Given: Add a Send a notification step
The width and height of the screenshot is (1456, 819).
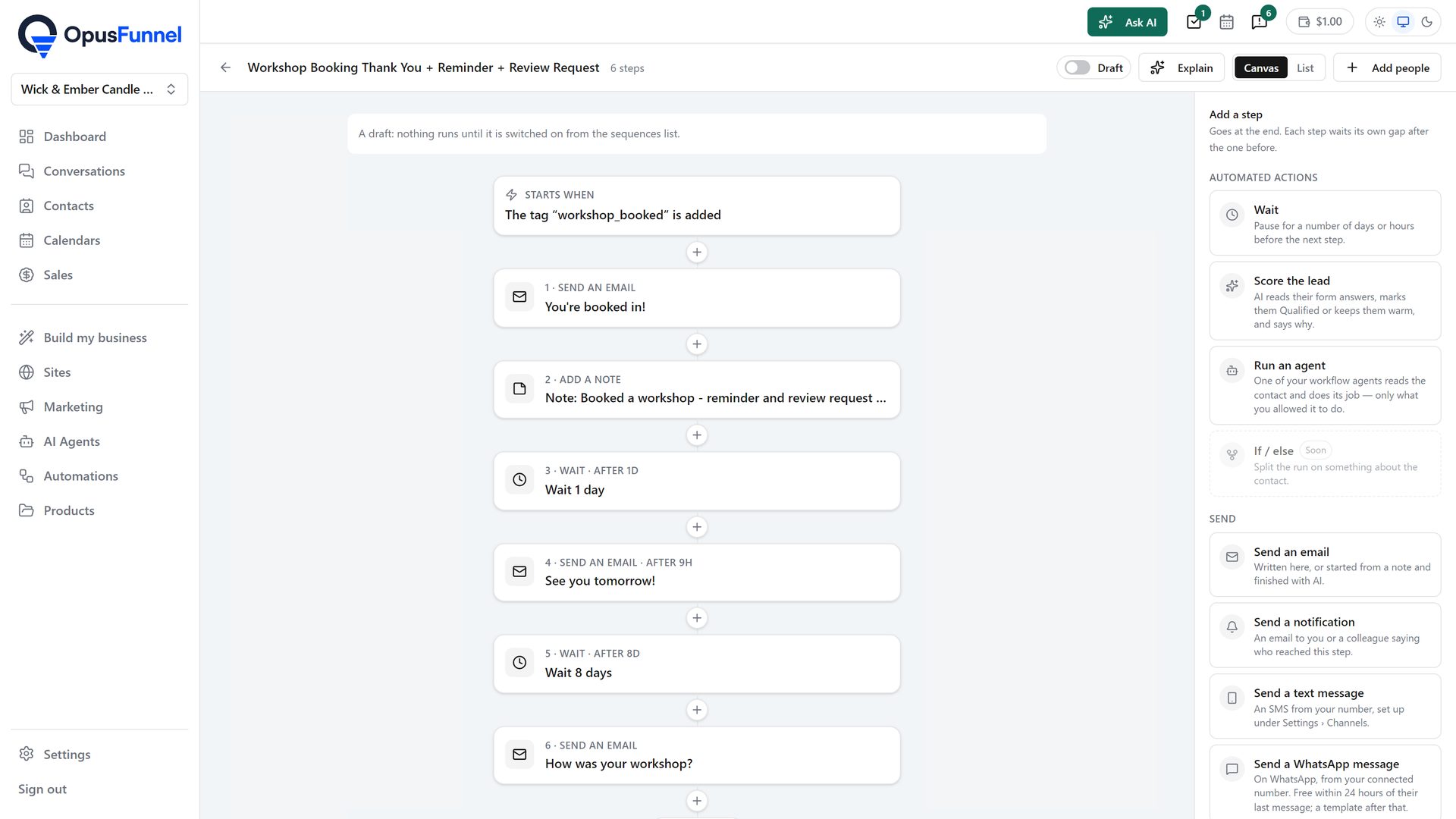Looking at the screenshot, I should pos(1325,635).
